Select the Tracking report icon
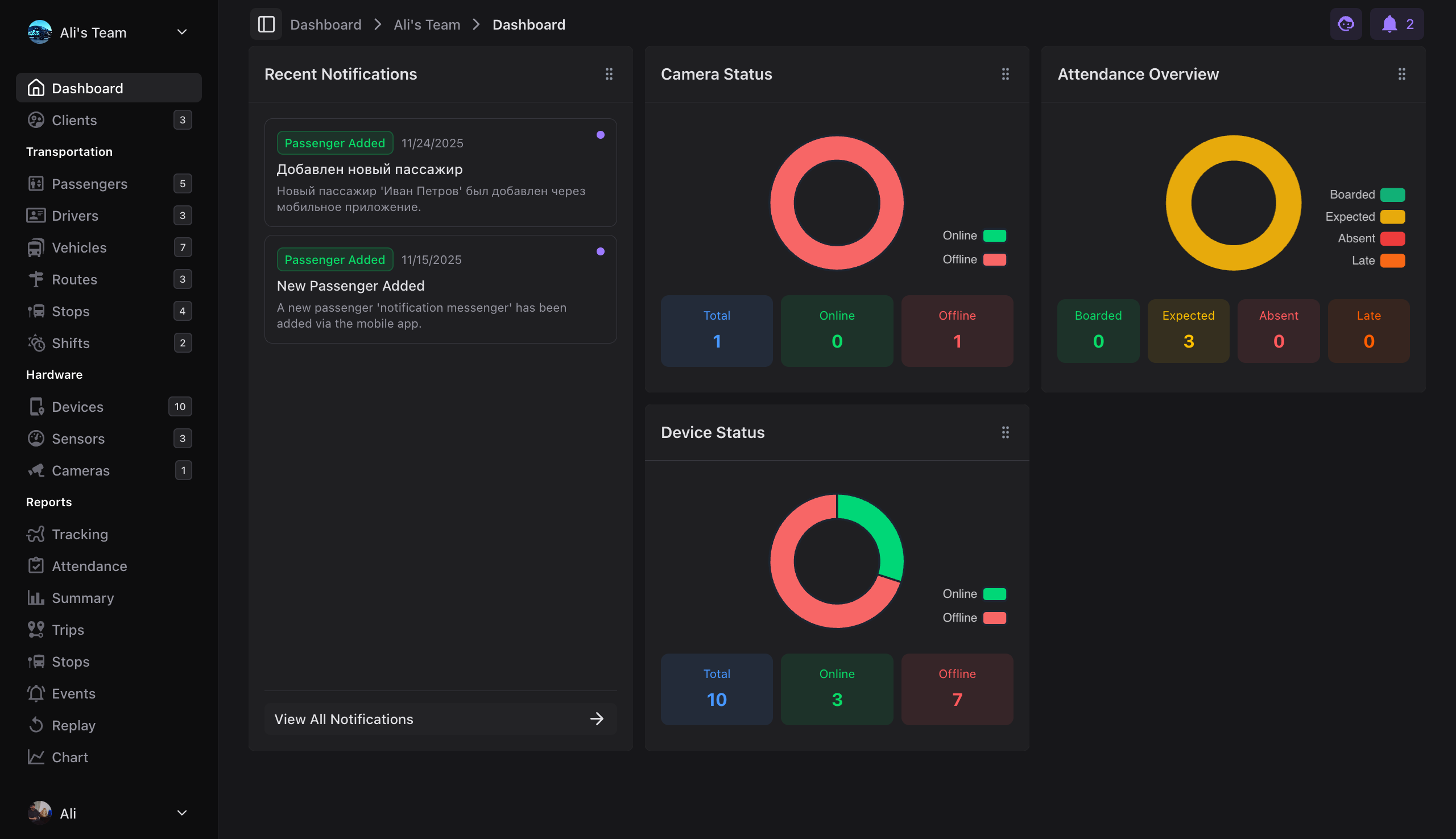The width and height of the screenshot is (1456, 839). coord(36,534)
